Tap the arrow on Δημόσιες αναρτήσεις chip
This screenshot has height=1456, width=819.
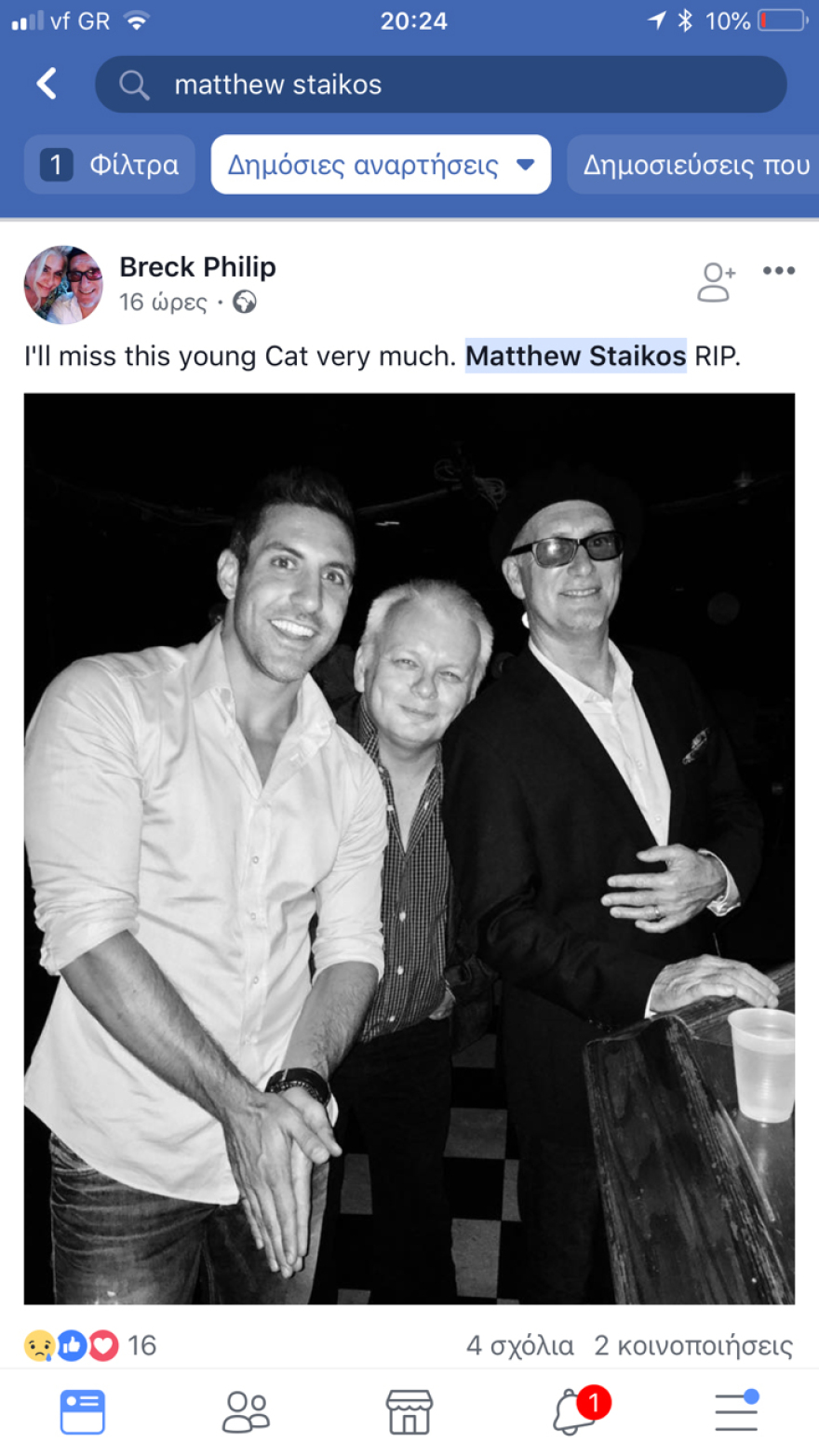click(x=525, y=165)
